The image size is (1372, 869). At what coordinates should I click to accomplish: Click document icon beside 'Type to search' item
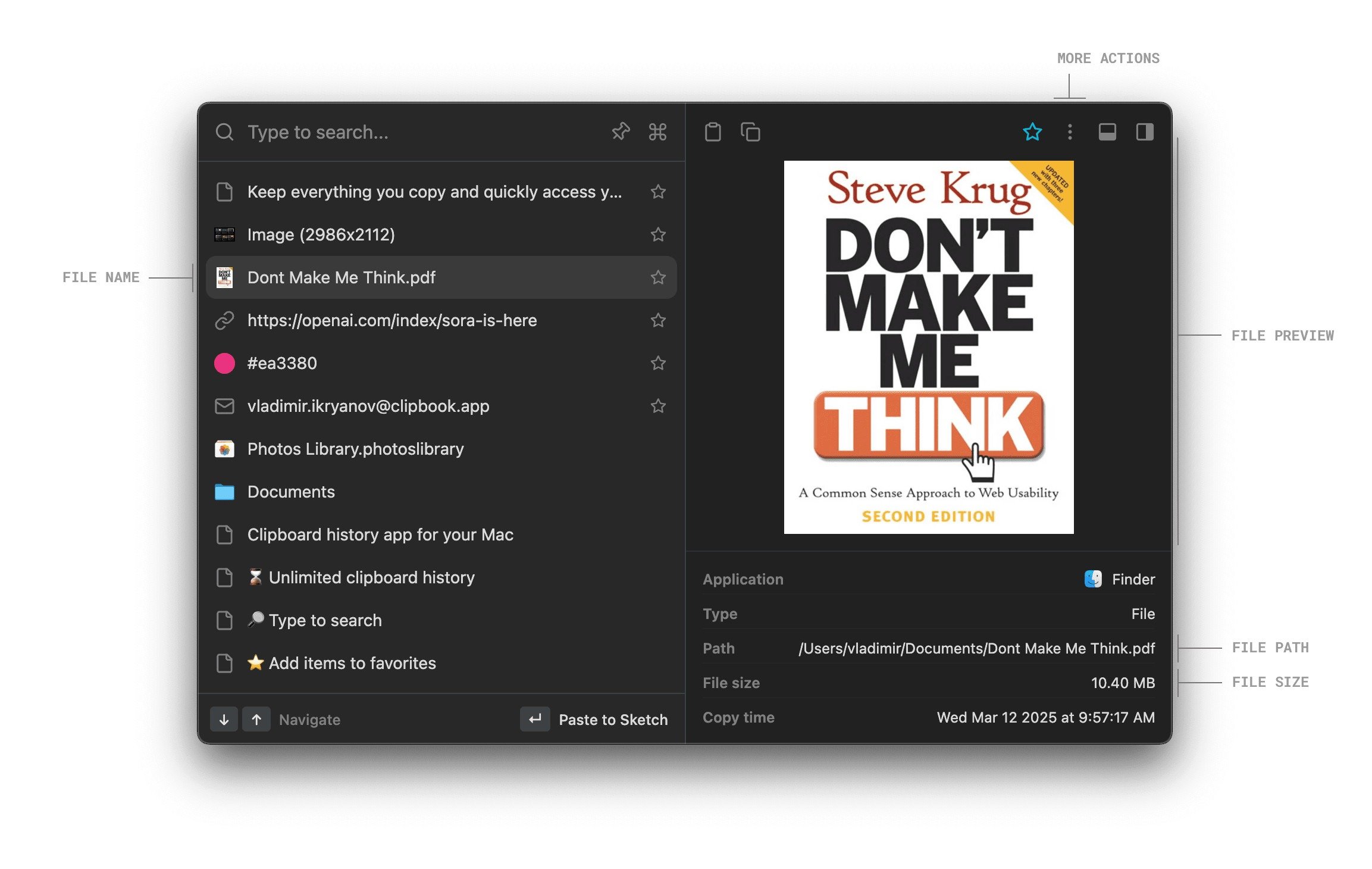pos(224,620)
